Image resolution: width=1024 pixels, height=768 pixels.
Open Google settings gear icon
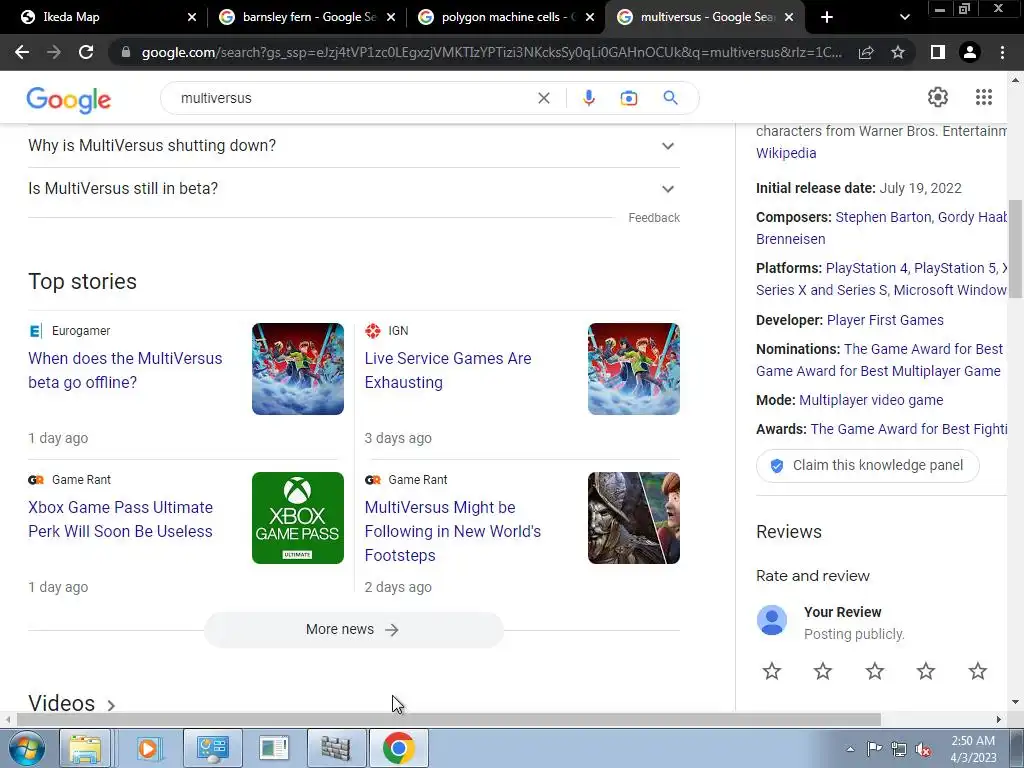(938, 97)
